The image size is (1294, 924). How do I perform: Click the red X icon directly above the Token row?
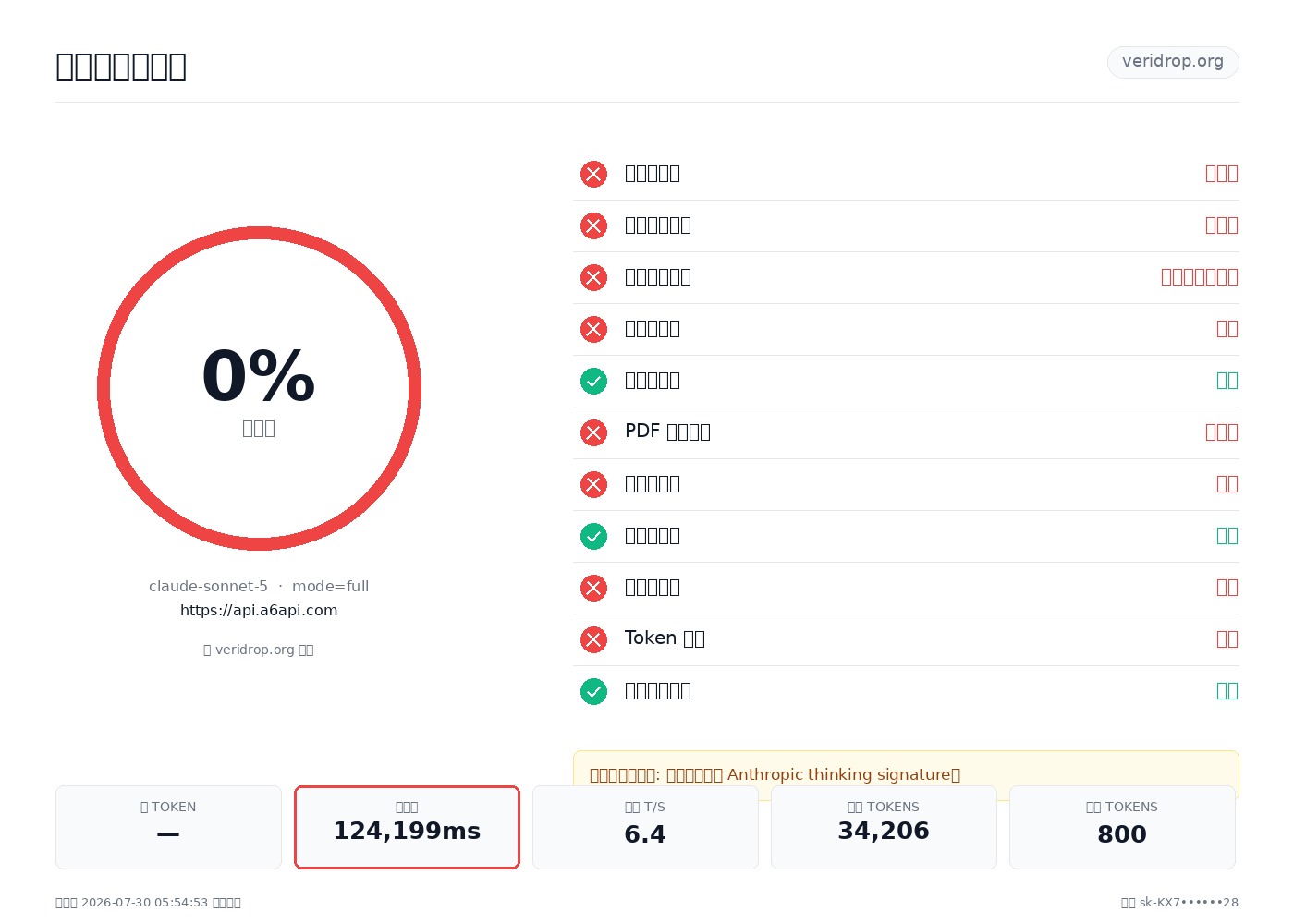pos(593,588)
